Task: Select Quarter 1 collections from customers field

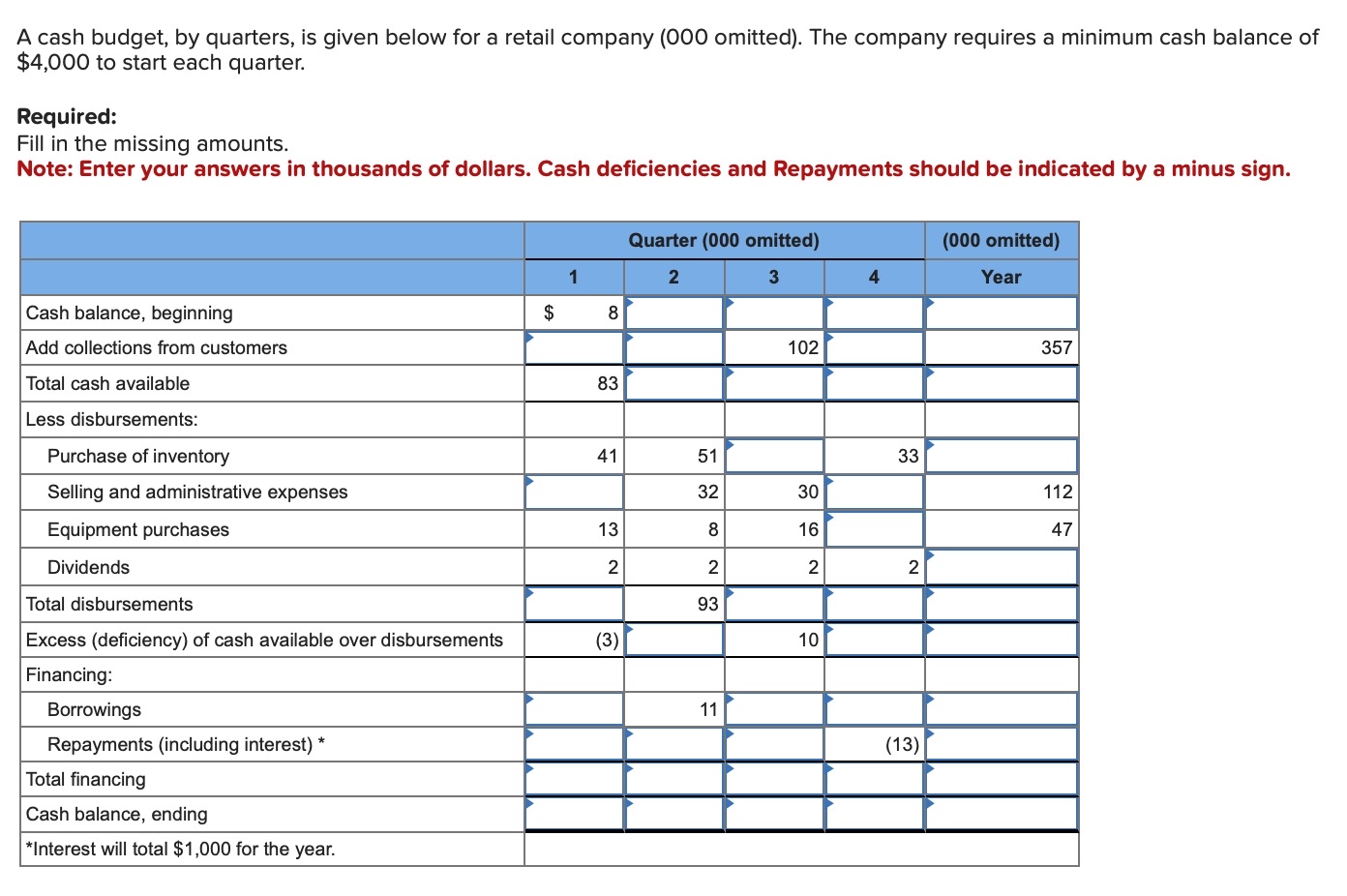Action: 575,347
